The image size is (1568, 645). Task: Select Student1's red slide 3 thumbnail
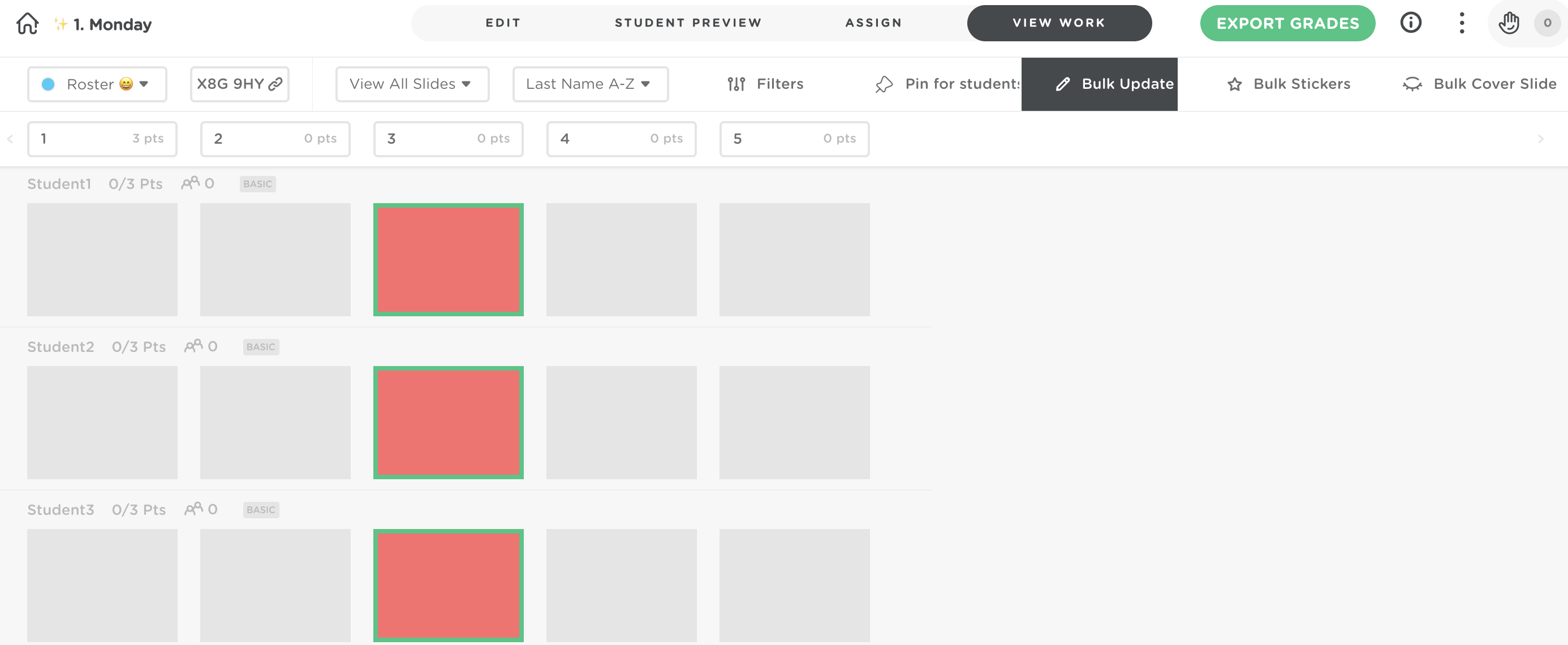(x=448, y=260)
